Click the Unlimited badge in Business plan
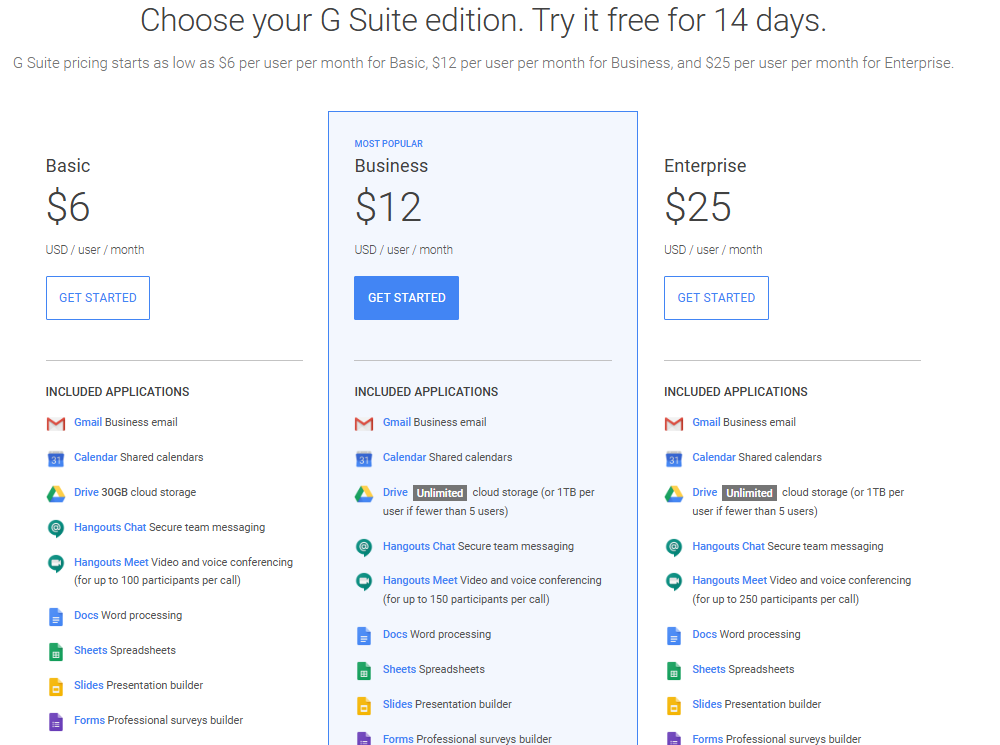The height and width of the screenshot is (745, 1000). [x=440, y=493]
